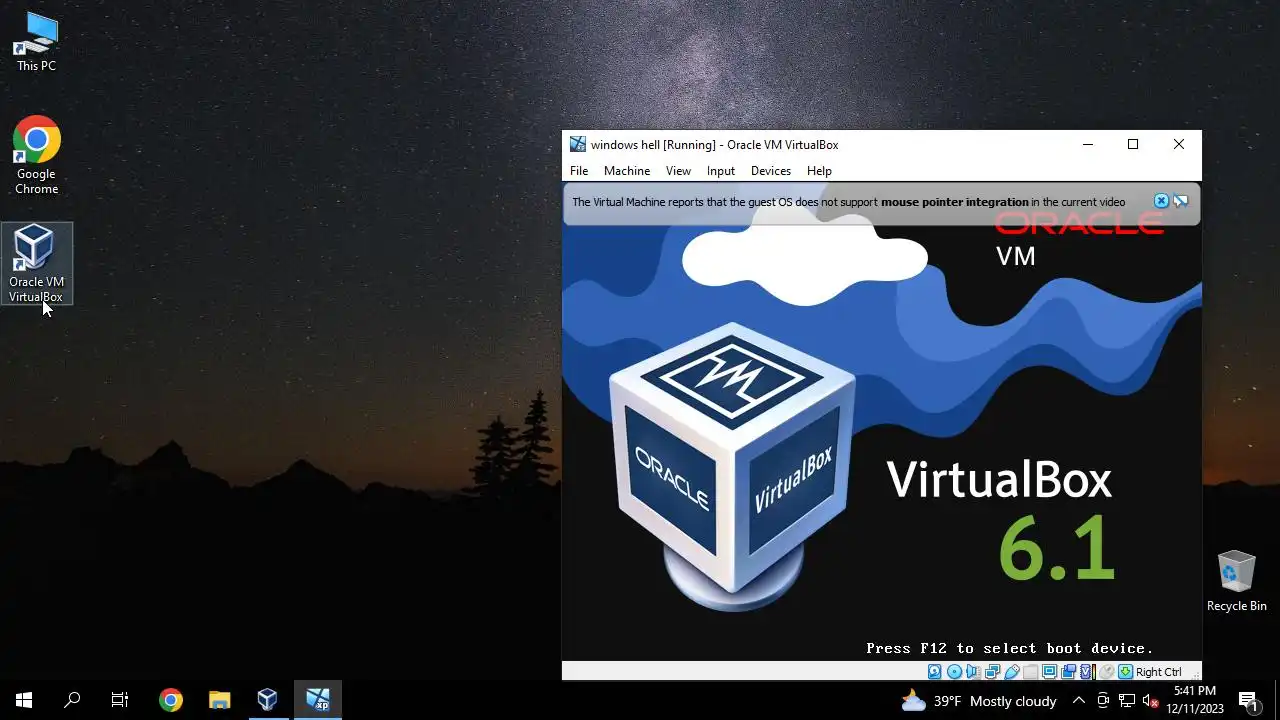
Task: Maximize the windows hell VM window
Action: coord(1133,144)
